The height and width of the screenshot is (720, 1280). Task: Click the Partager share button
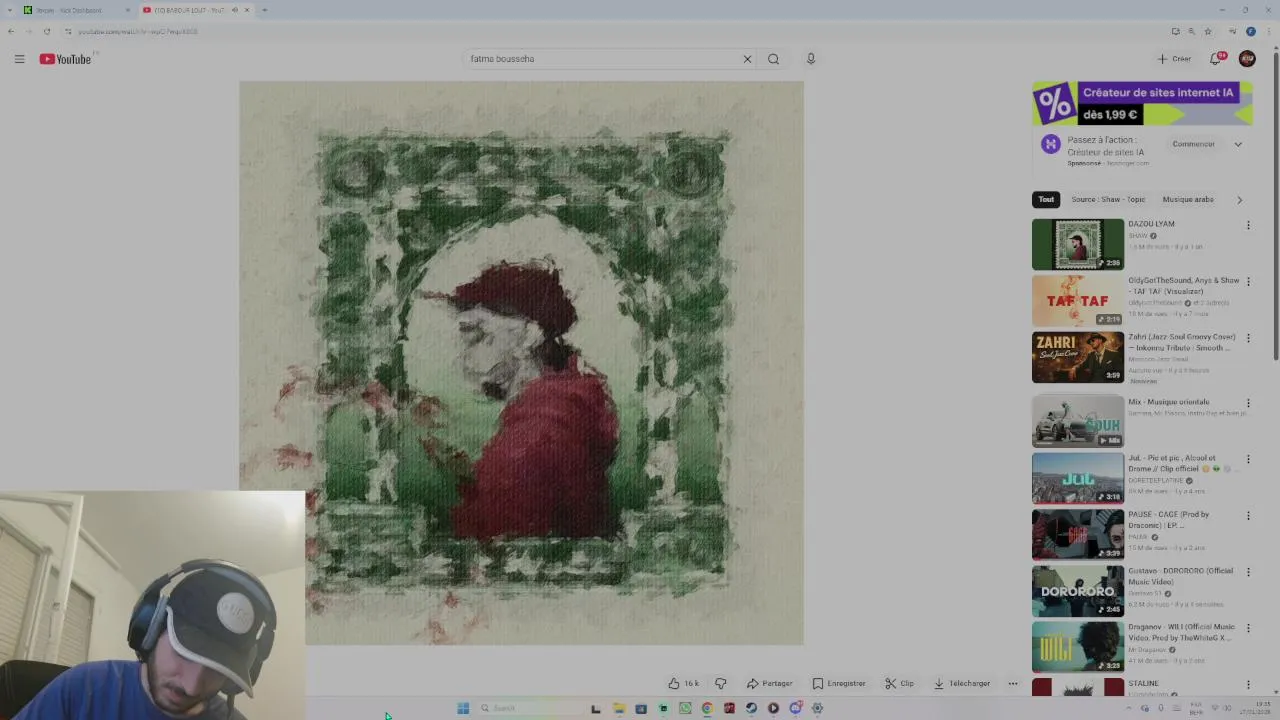(769, 684)
